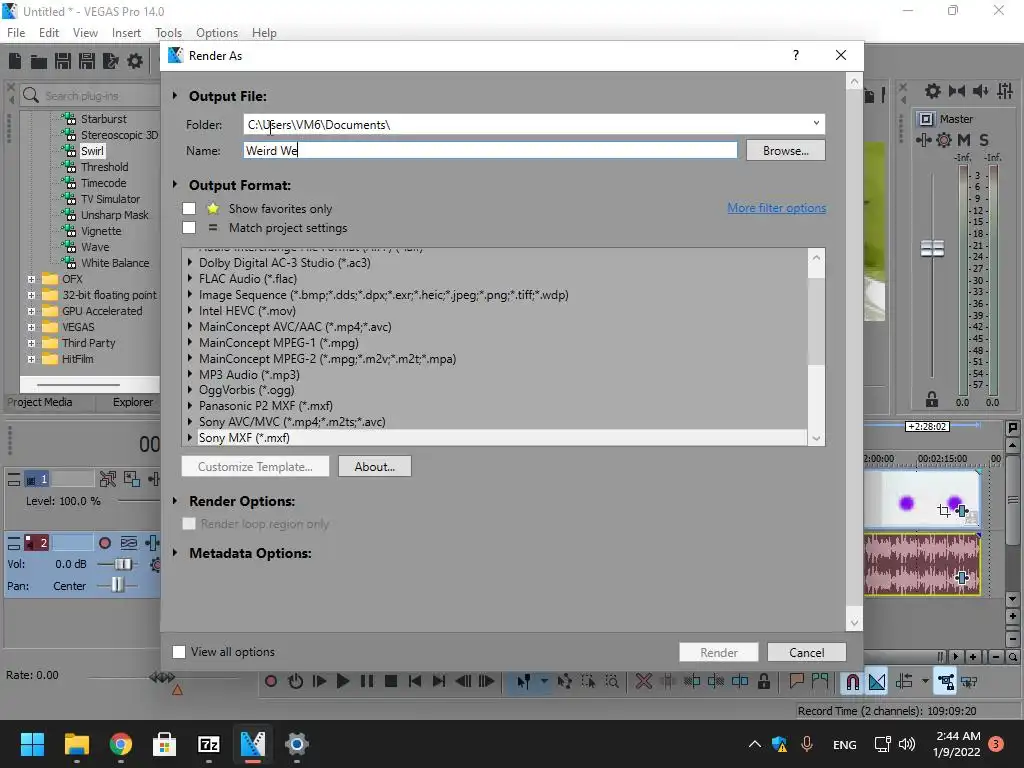Open More filter options link
Viewport: 1024px width, 768px height.
[x=776, y=208]
